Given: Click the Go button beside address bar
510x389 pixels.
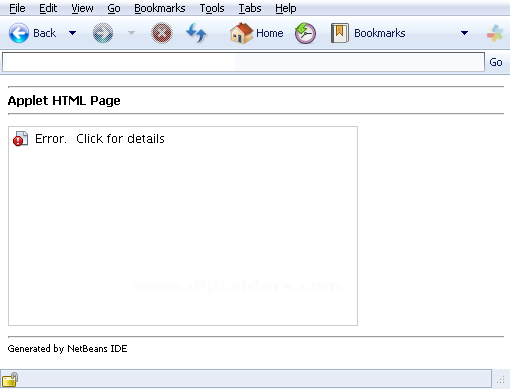Looking at the screenshot, I should point(496,62).
